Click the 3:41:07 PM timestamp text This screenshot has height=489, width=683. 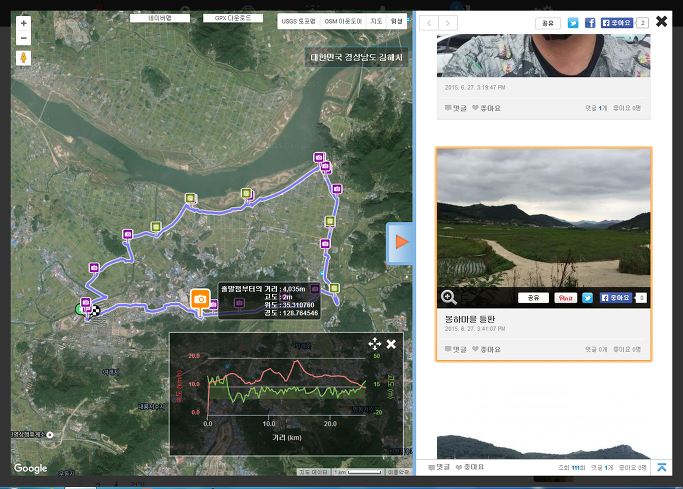(475, 329)
